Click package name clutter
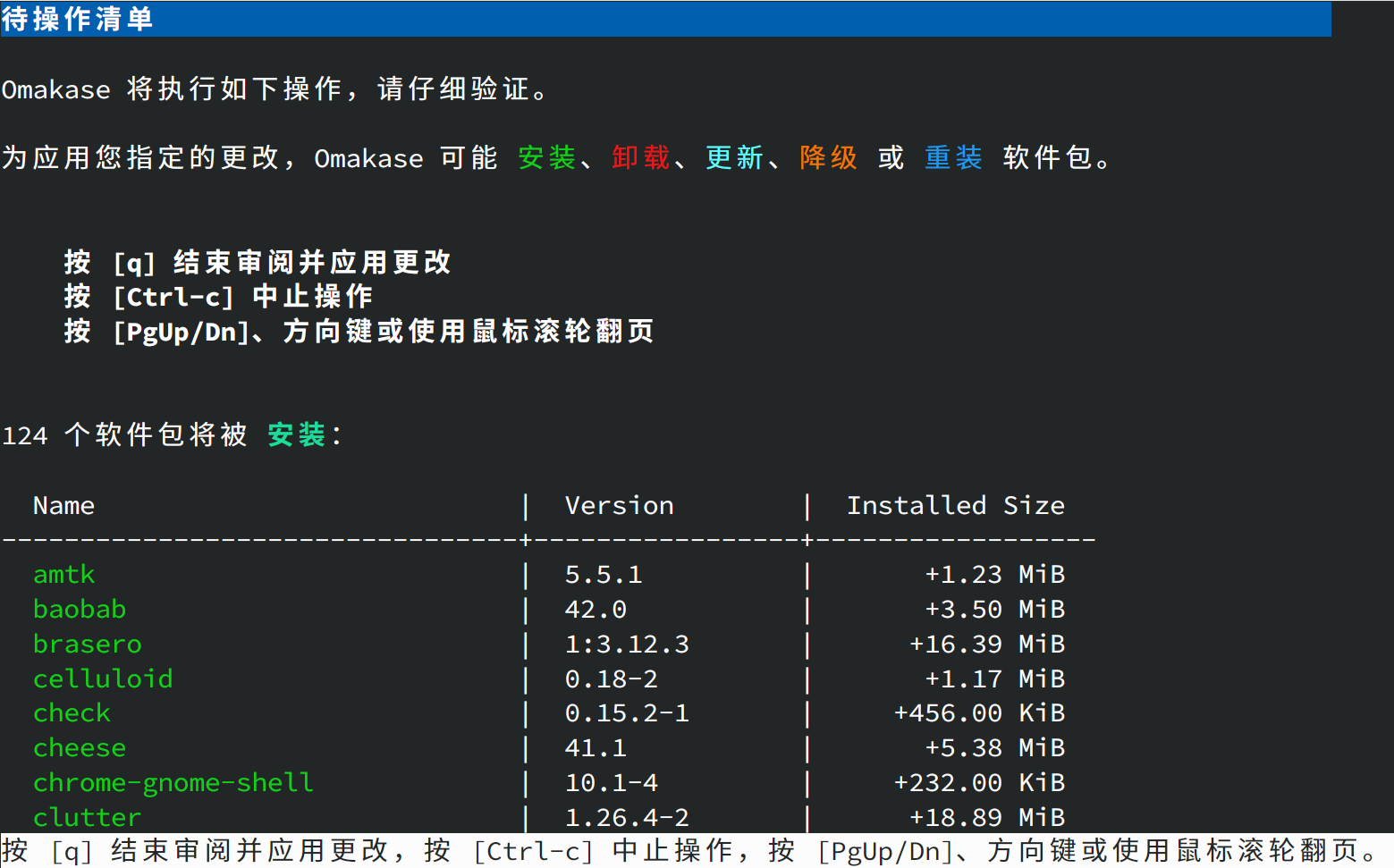Image resolution: width=1394 pixels, height=868 pixels. click(88, 818)
